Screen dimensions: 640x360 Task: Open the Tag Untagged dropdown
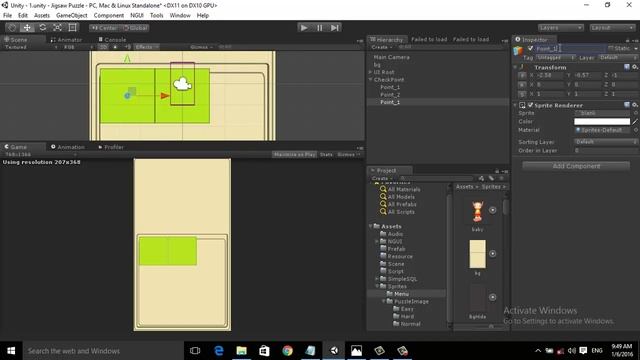[556, 58]
